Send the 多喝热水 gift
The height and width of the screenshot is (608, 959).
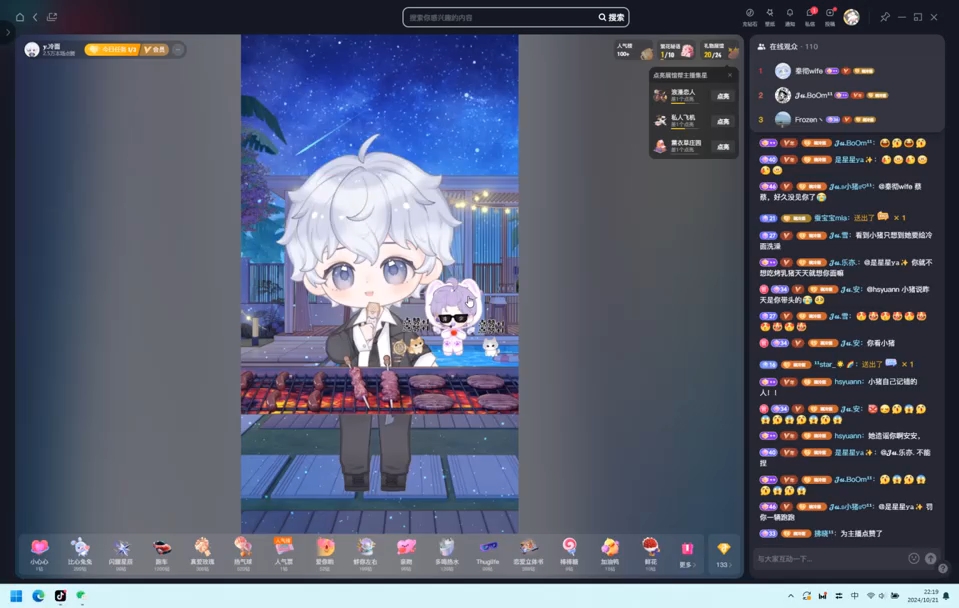(x=446, y=554)
